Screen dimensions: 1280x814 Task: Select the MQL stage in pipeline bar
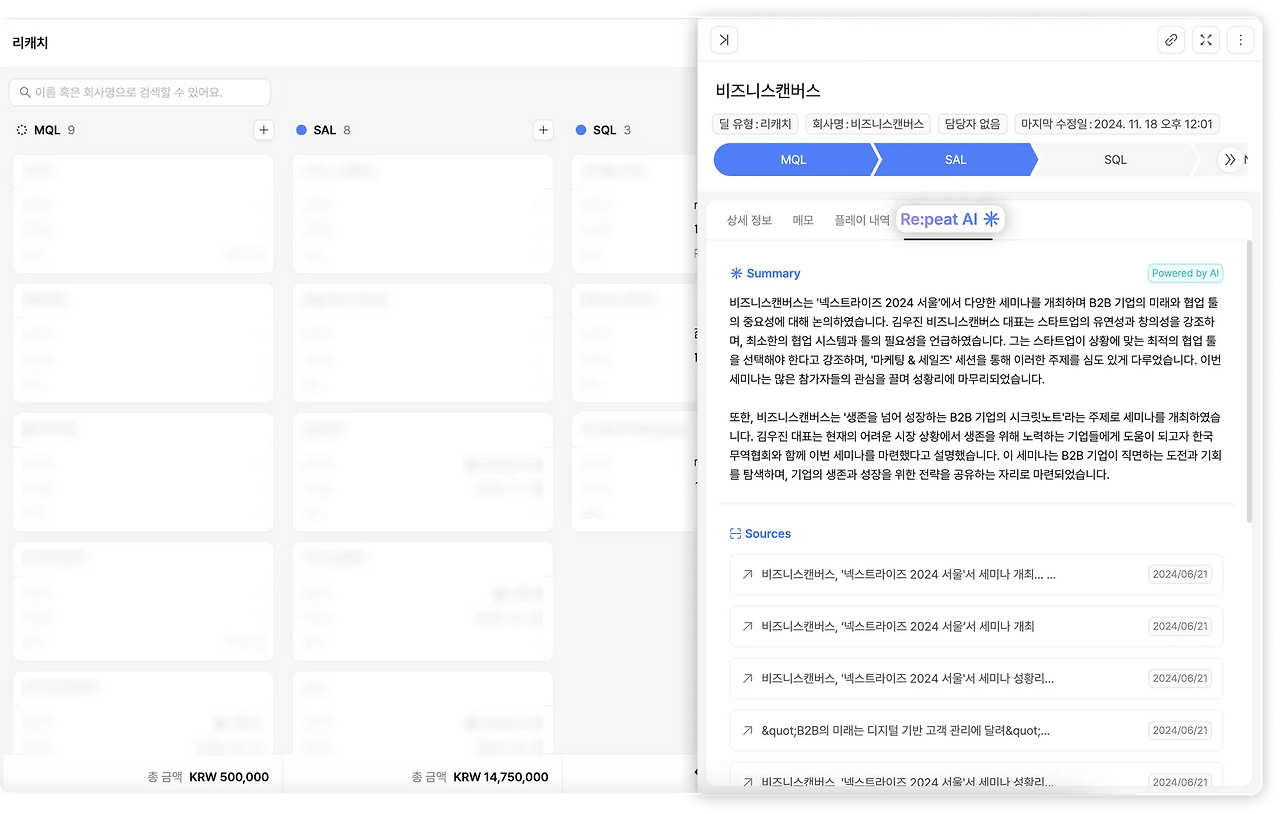tap(795, 159)
